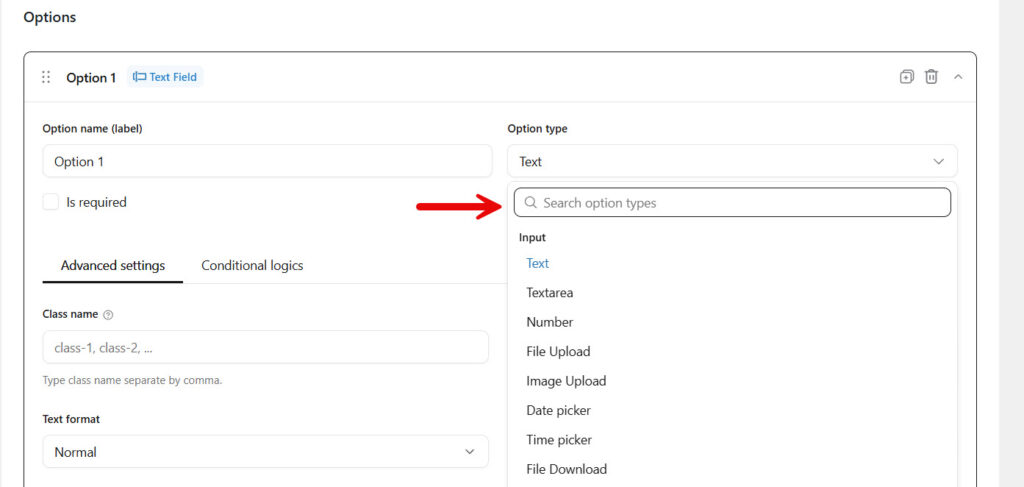Click the Options section heading

tap(50, 18)
